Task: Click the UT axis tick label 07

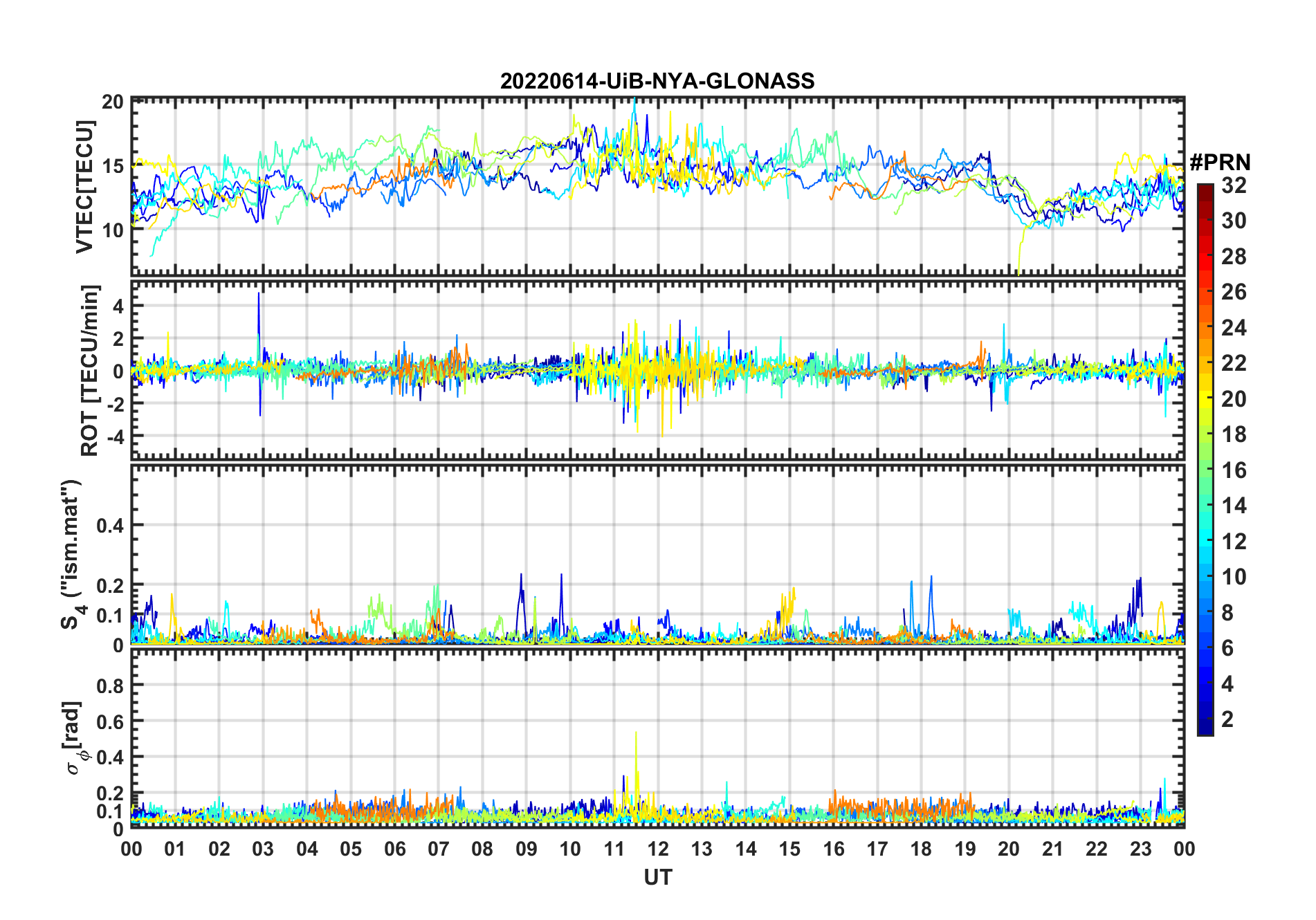Action: pyautogui.click(x=439, y=849)
